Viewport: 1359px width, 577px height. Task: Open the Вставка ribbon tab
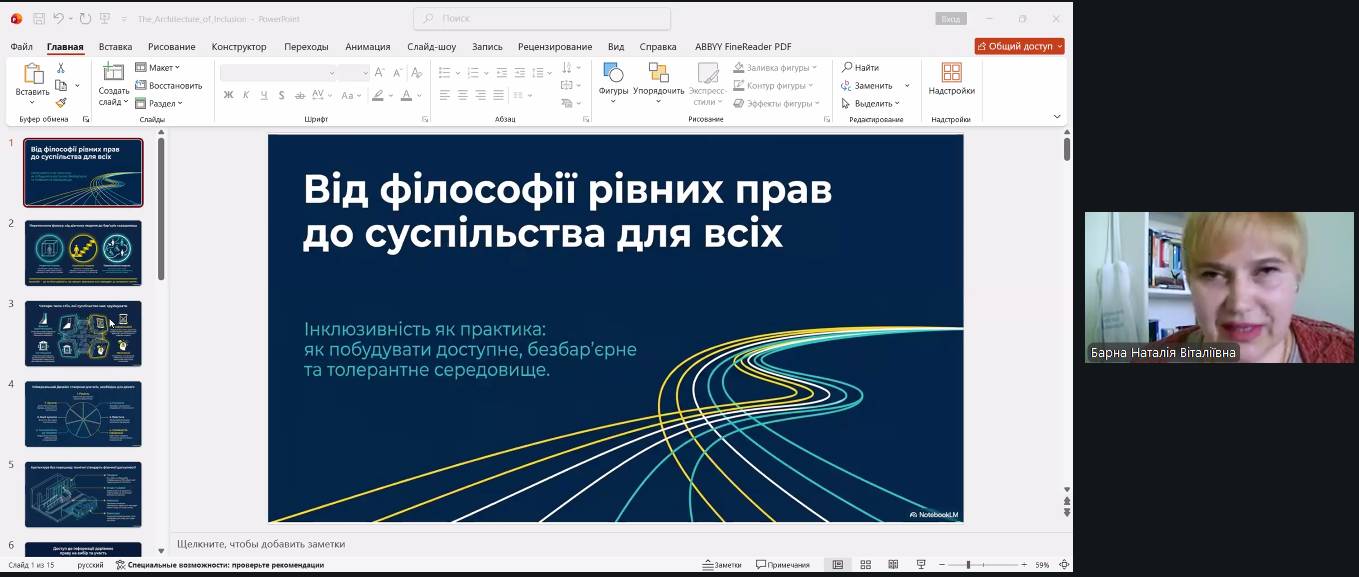[115, 47]
